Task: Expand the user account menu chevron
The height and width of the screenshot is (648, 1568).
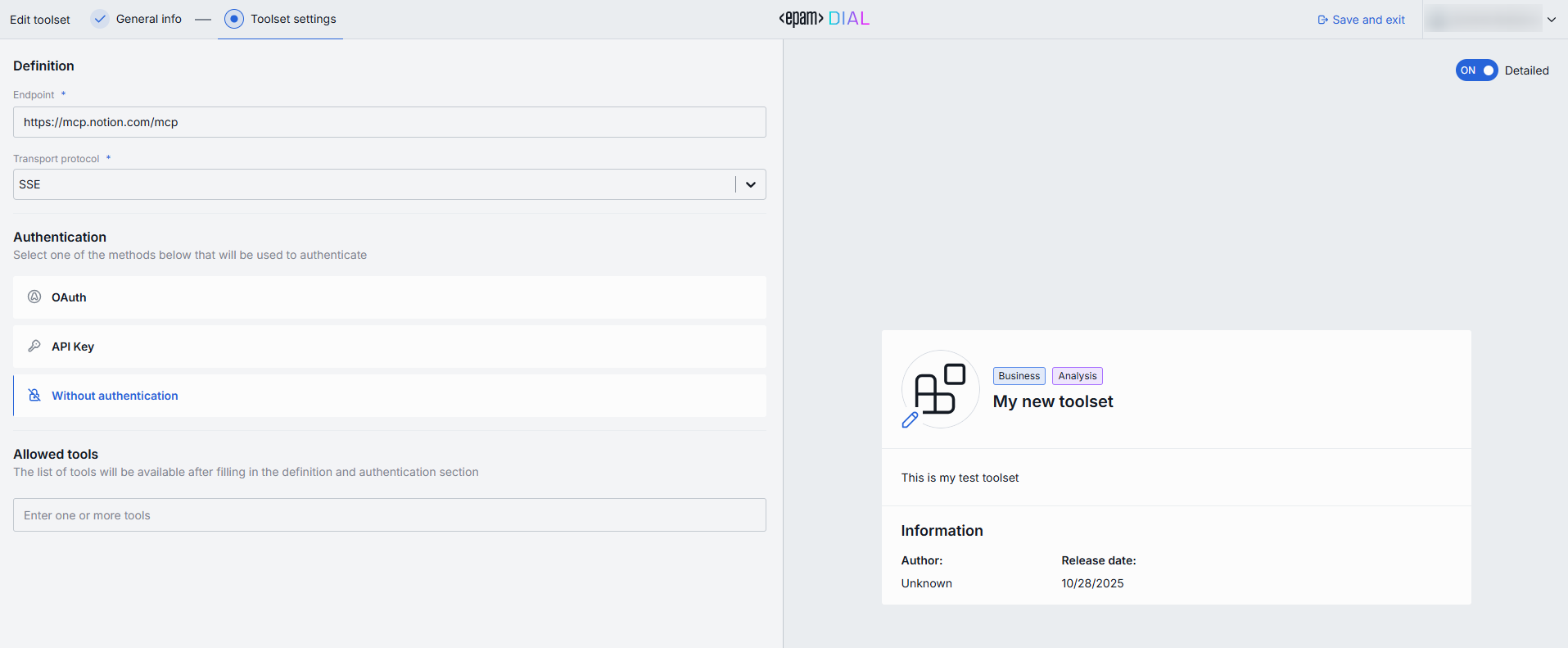Action: coord(1552,20)
